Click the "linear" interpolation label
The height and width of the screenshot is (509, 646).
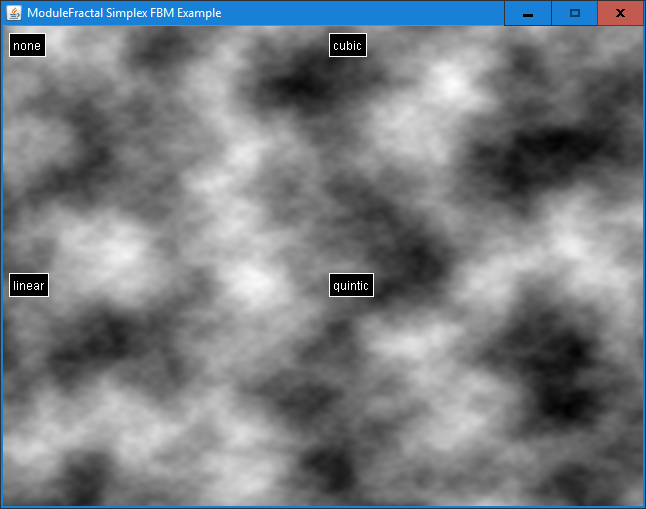click(x=29, y=285)
